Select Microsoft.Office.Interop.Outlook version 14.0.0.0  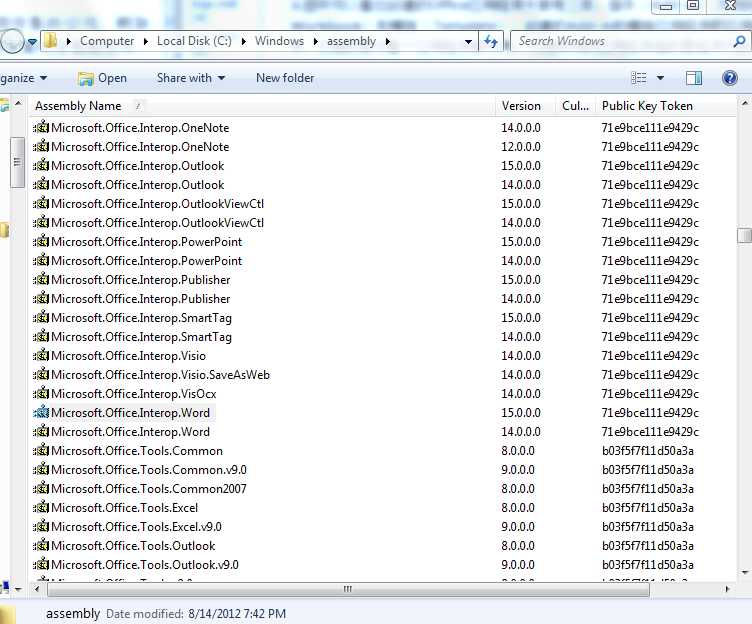pyautogui.click(x=138, y=185)
